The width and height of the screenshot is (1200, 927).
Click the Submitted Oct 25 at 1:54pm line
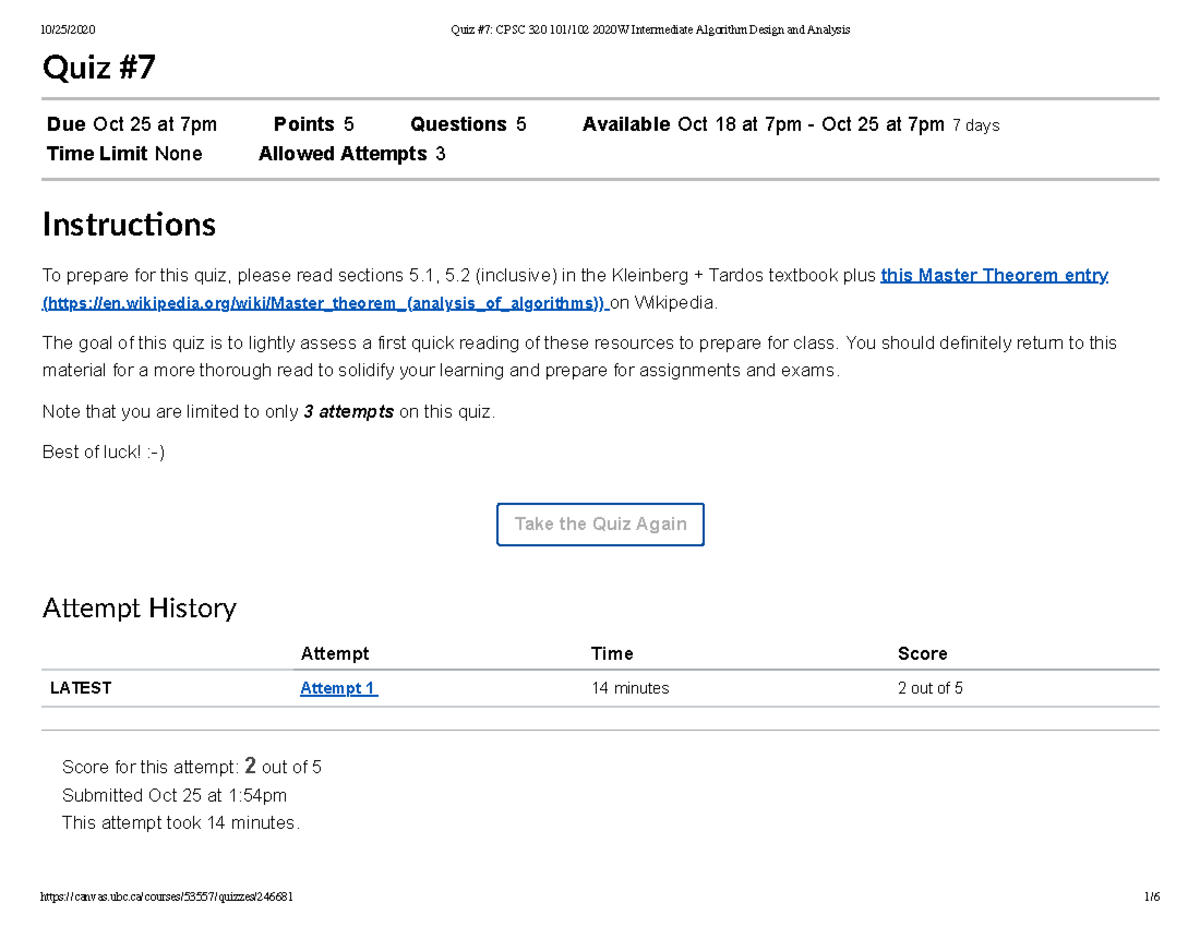click(174, 795)
